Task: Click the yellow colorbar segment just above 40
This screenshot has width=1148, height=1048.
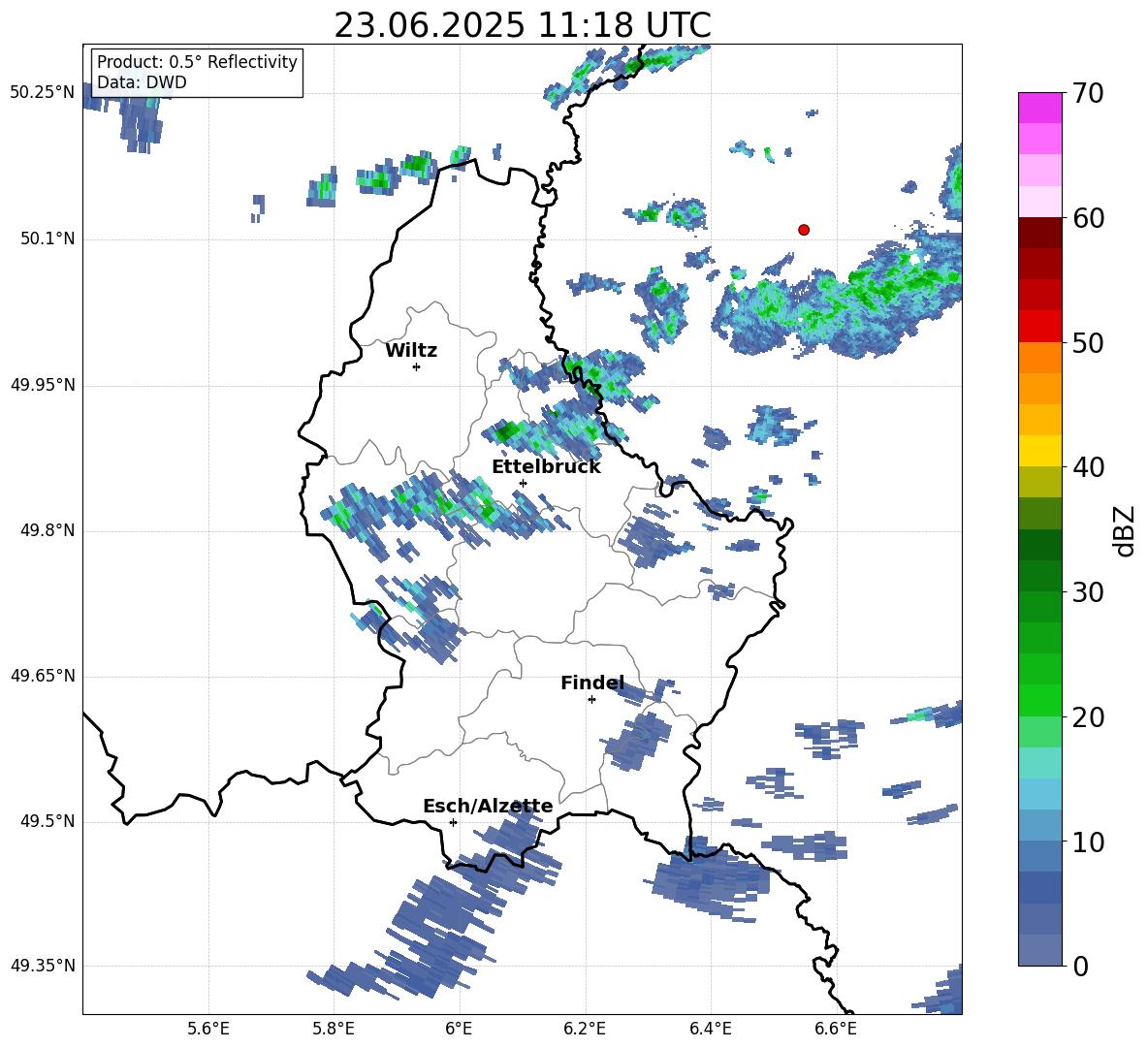Action: point(1039,451)
